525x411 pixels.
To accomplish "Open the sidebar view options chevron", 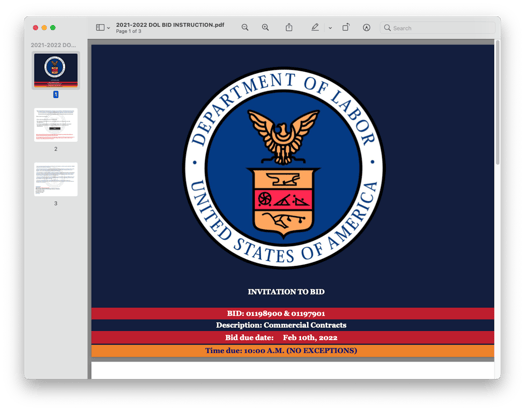I will 108,28.
